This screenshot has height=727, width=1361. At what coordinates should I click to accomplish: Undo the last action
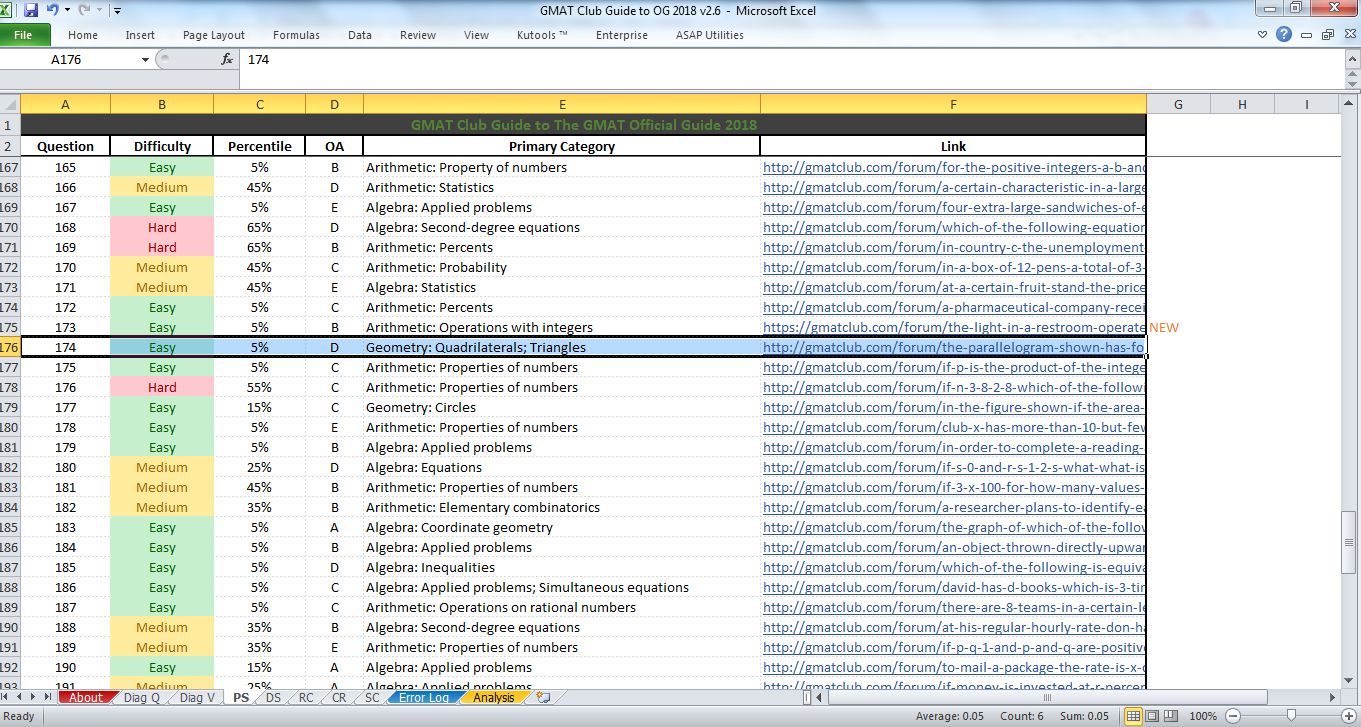[52, 11]
